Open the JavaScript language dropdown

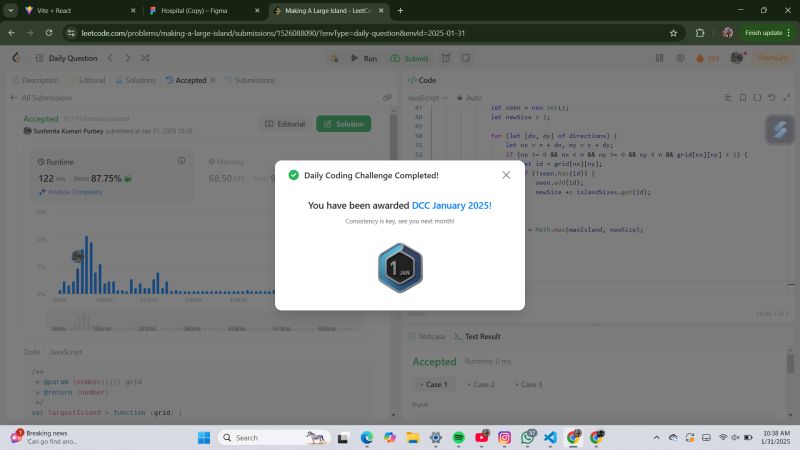coord(428,97)
